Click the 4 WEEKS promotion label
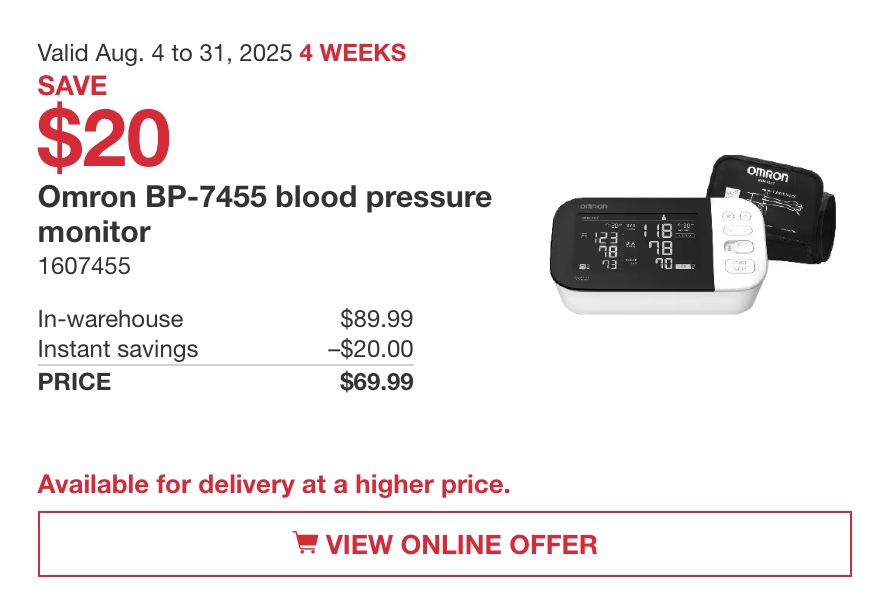The height and width of the screenshot is (610, 884). coord(353,53)
